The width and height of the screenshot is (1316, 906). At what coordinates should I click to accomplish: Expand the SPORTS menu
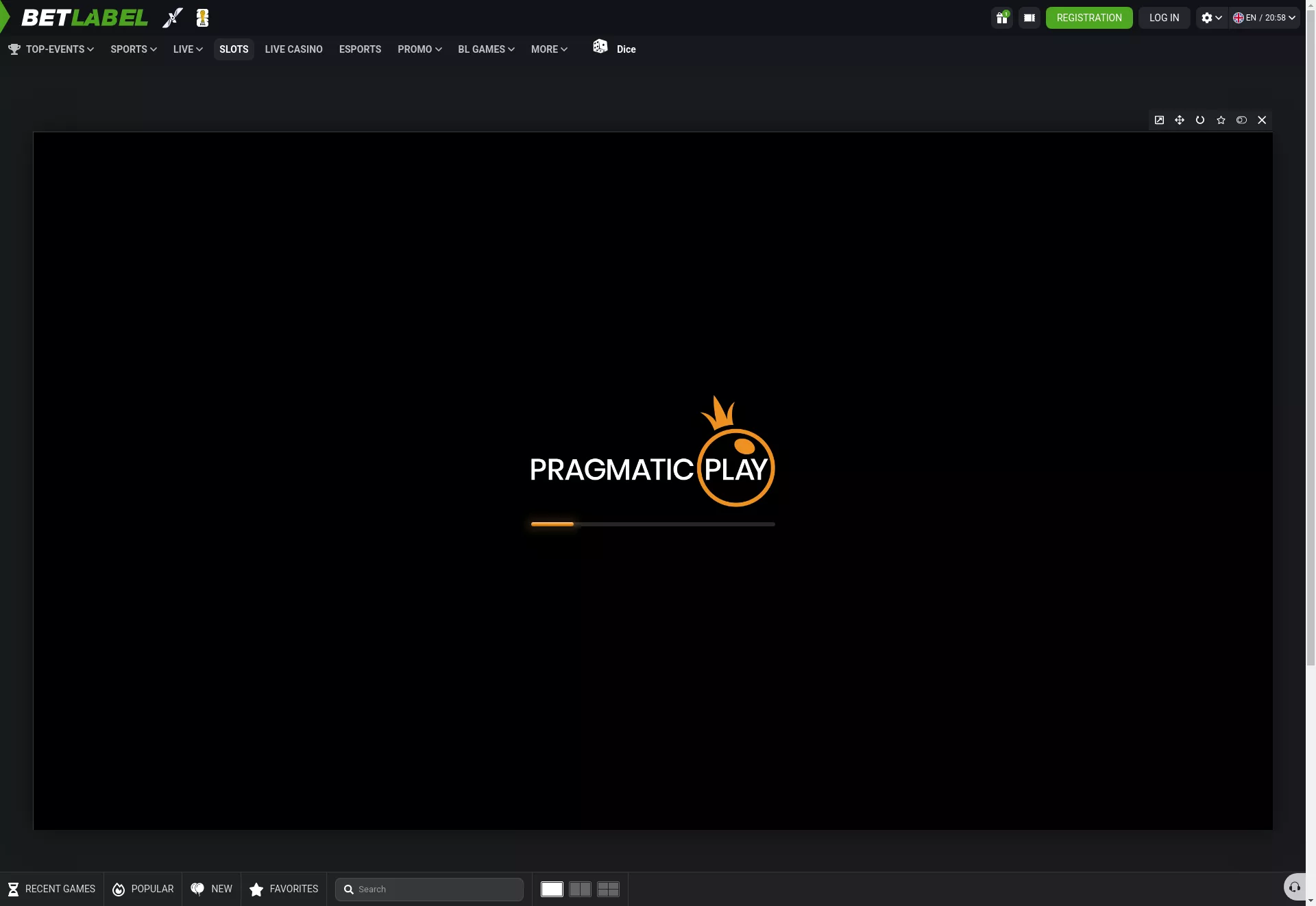click(134, 49)
